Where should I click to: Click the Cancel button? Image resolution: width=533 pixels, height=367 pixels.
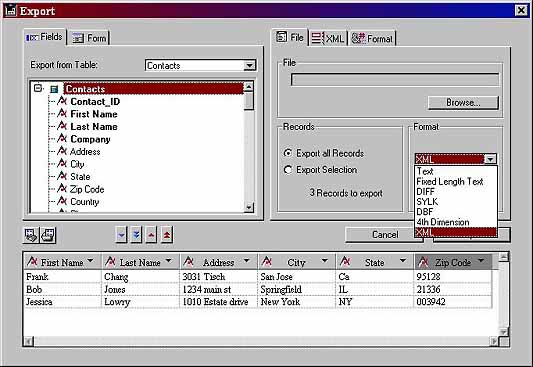pos(384,235)
